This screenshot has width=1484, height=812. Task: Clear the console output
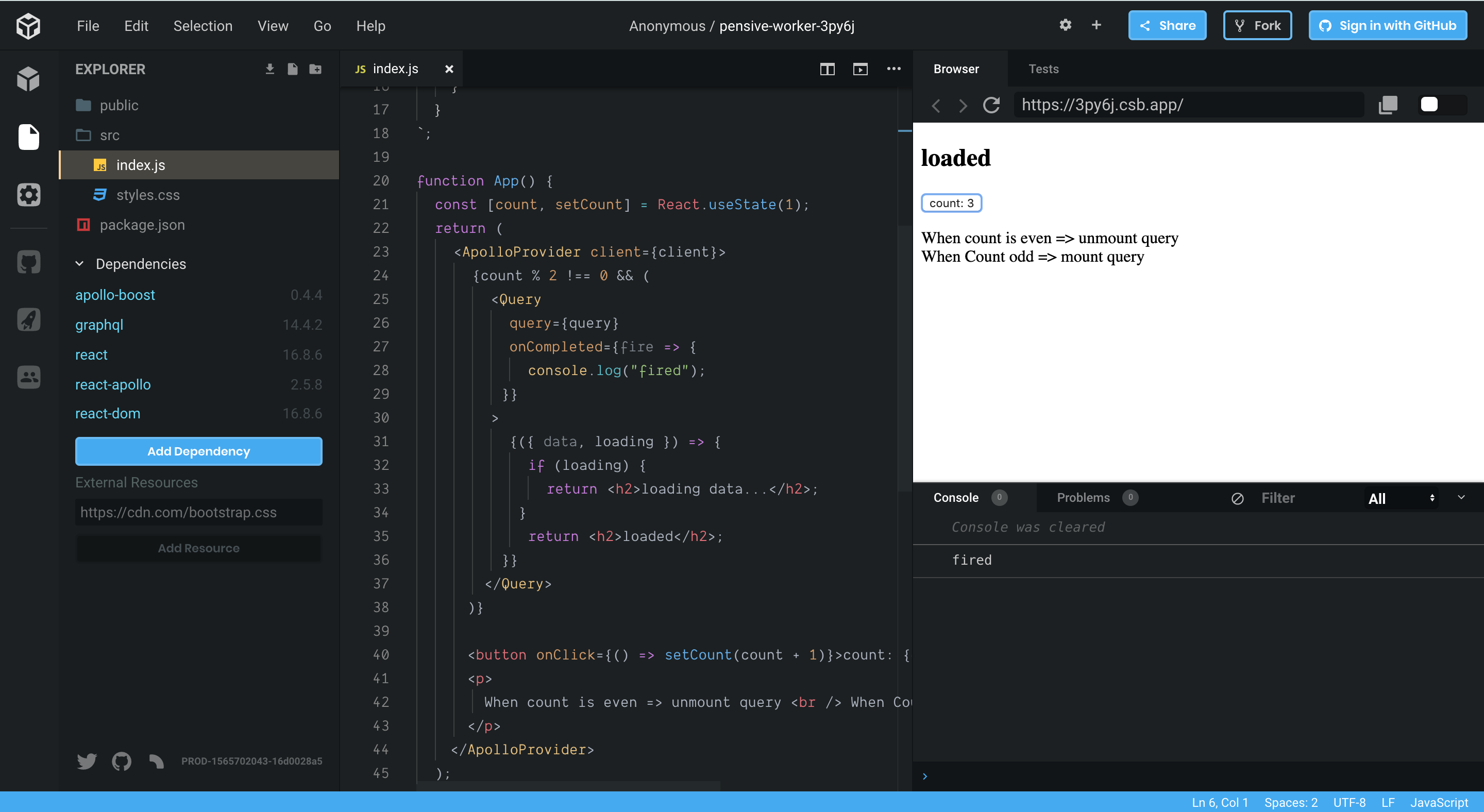(x=1237, y=498)
